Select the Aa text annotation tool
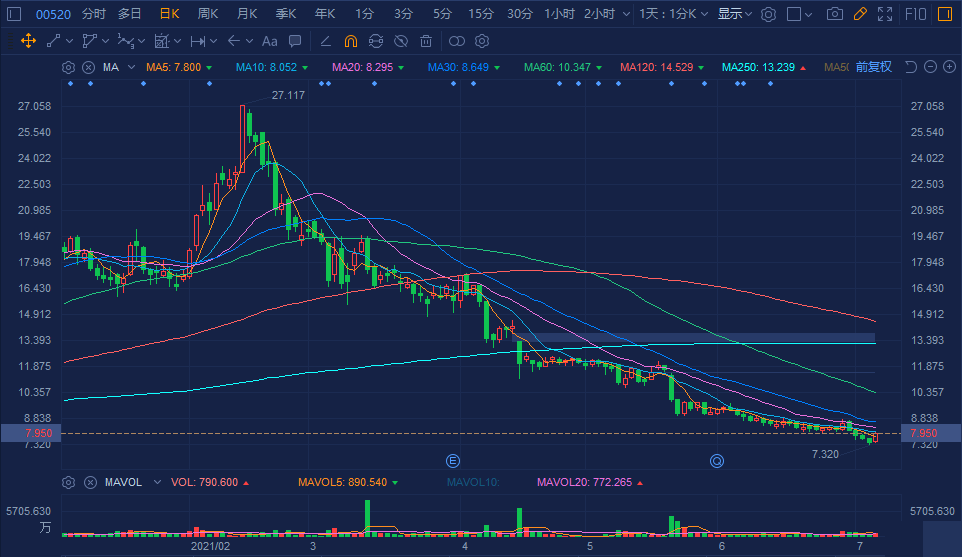Image resolution: width=962 pixels, height=557 pixels. pos(269,41)
